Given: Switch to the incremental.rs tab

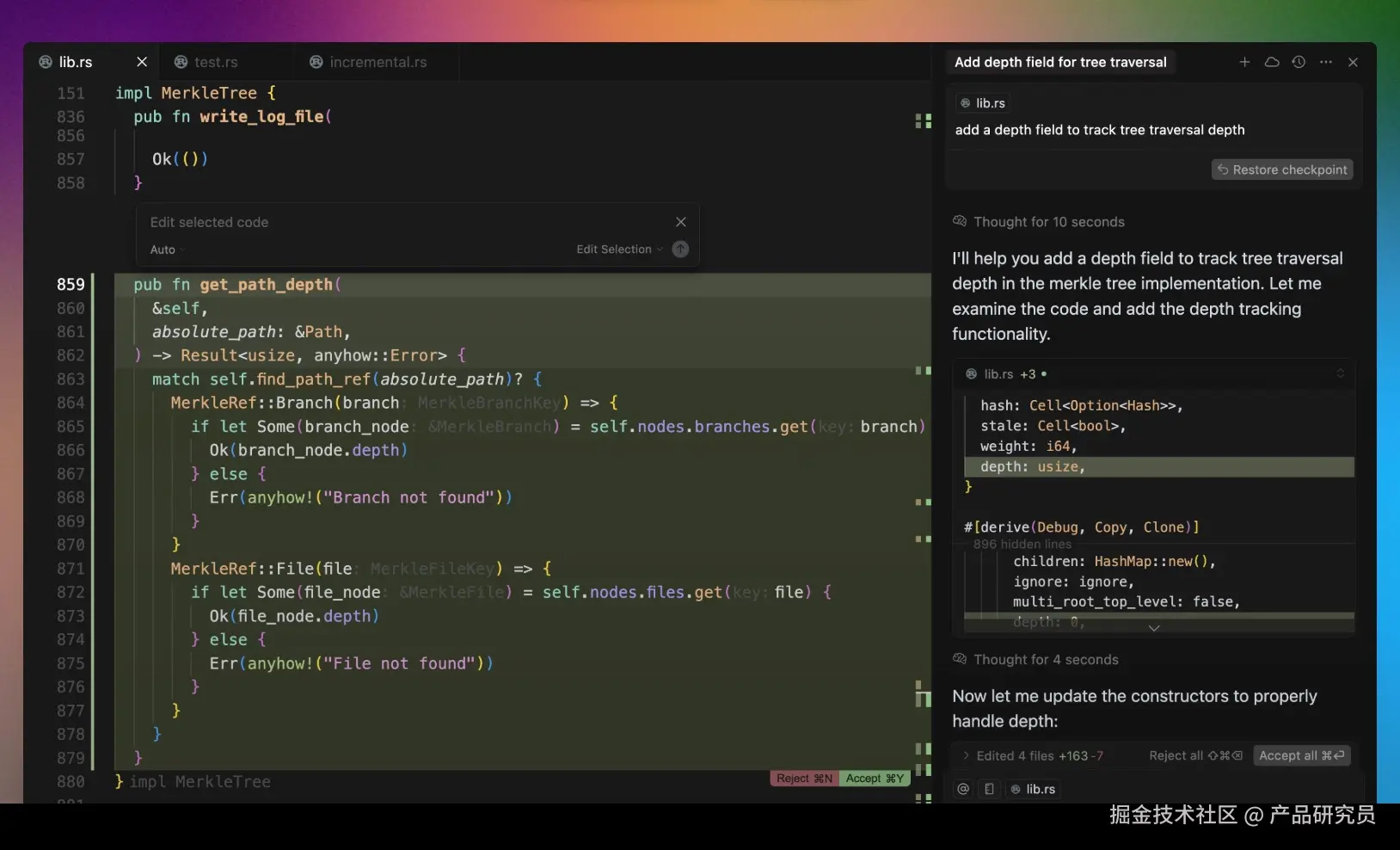Looking at the screenshot, I should [378, 62].
